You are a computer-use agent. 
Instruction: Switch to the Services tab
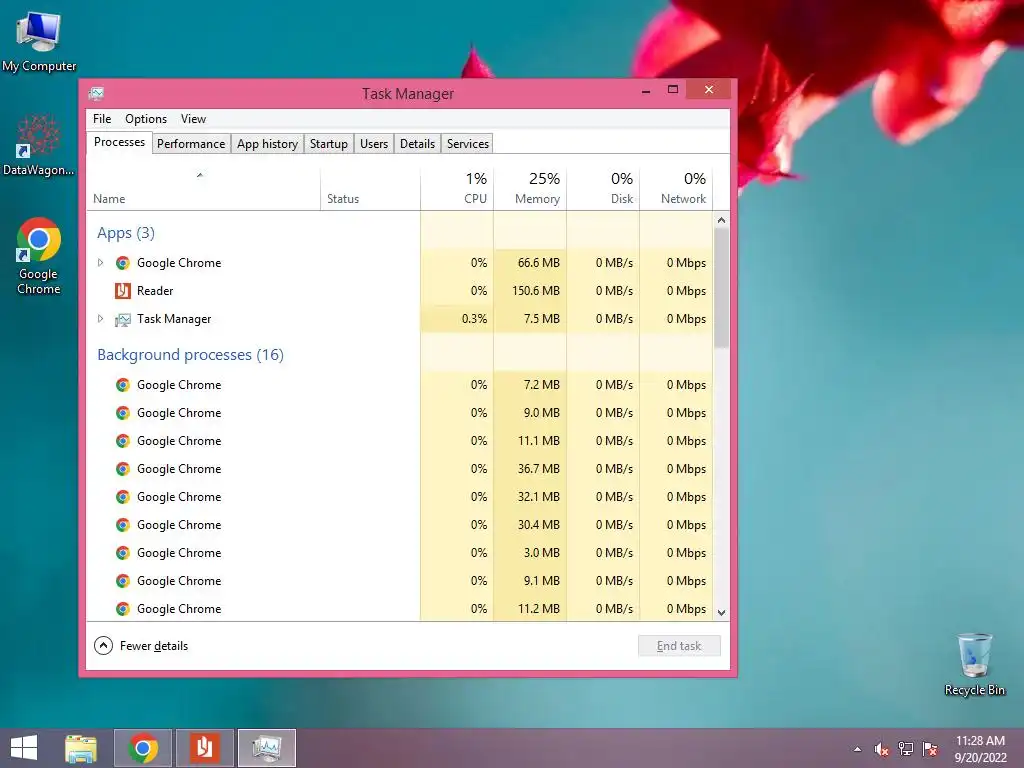pyautogui.click(x=468, y=144)
